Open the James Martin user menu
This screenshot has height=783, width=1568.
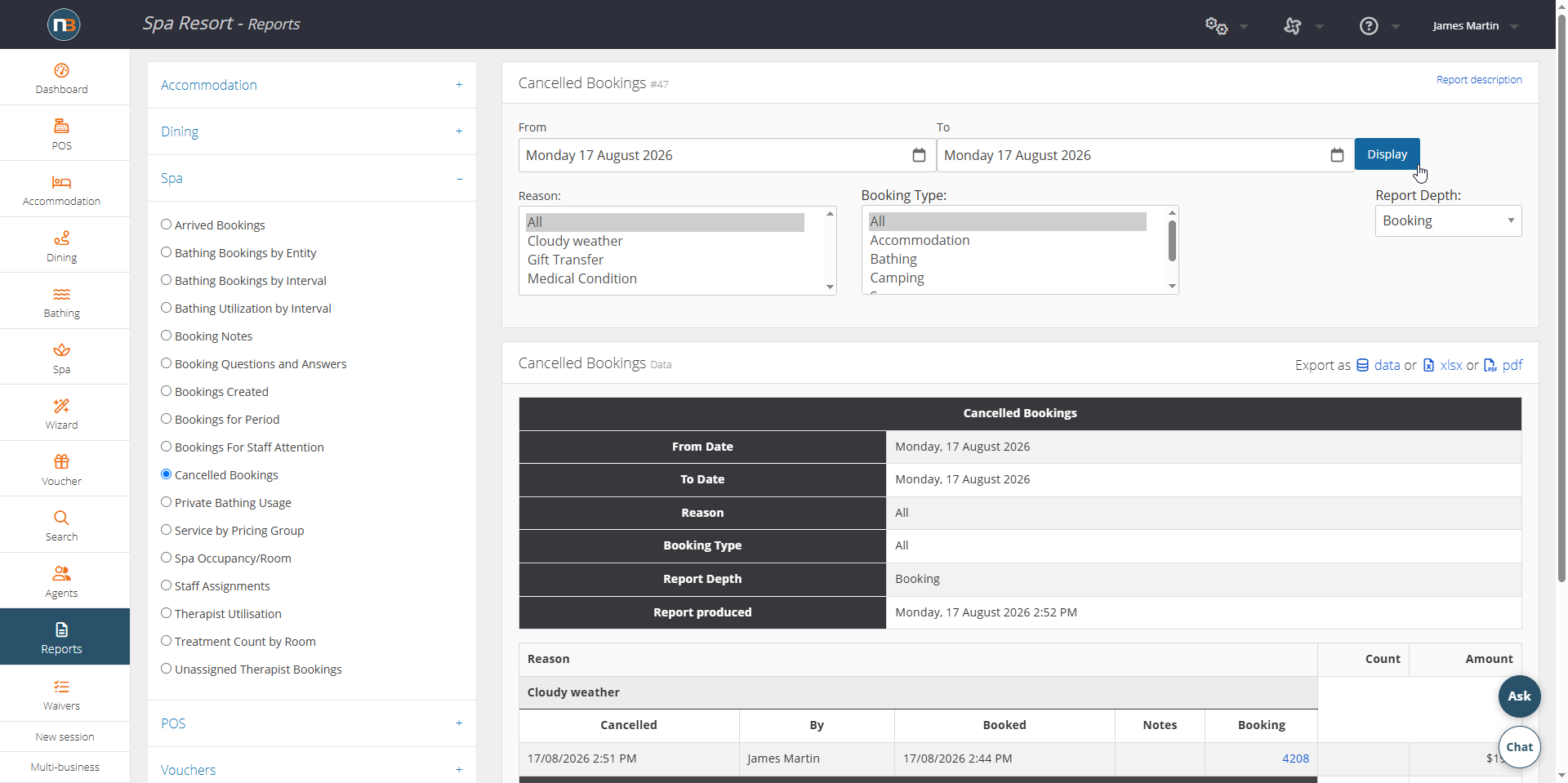pos(1474,26)
